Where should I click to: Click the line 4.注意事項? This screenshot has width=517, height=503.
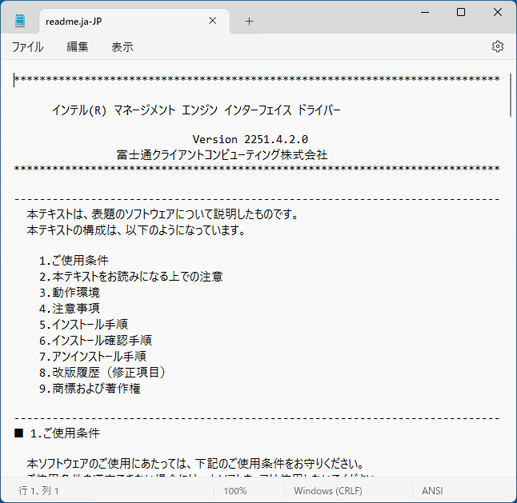coord(69,308)
